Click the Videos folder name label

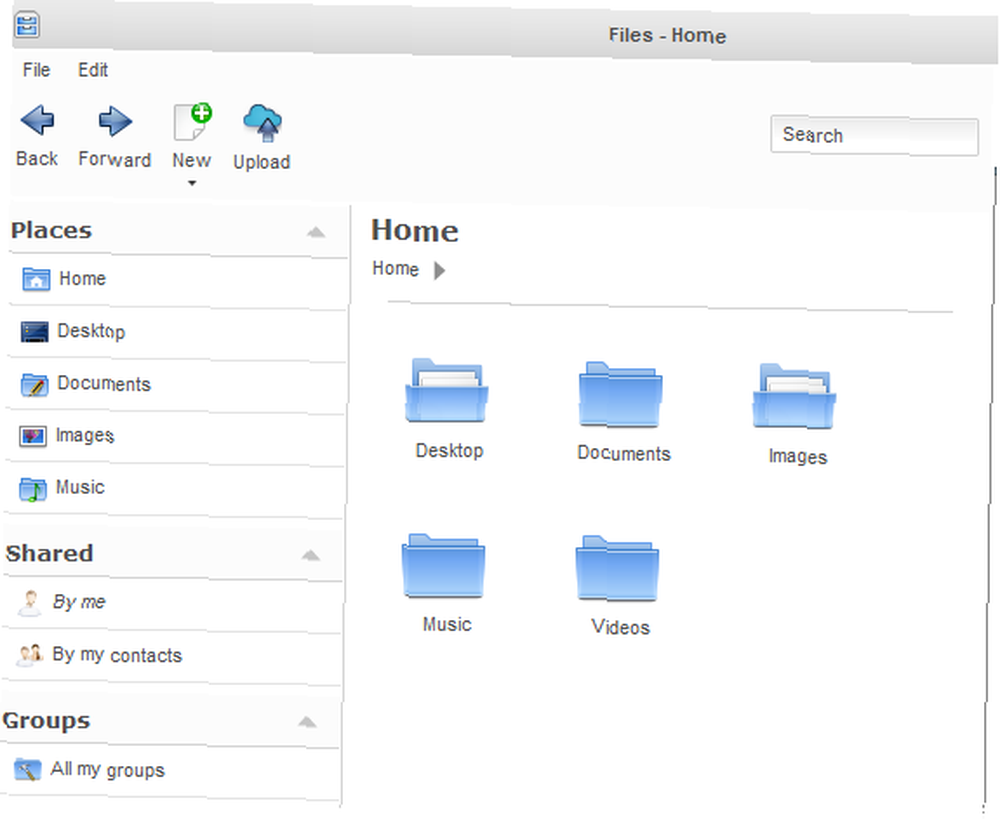coord(621,628)
